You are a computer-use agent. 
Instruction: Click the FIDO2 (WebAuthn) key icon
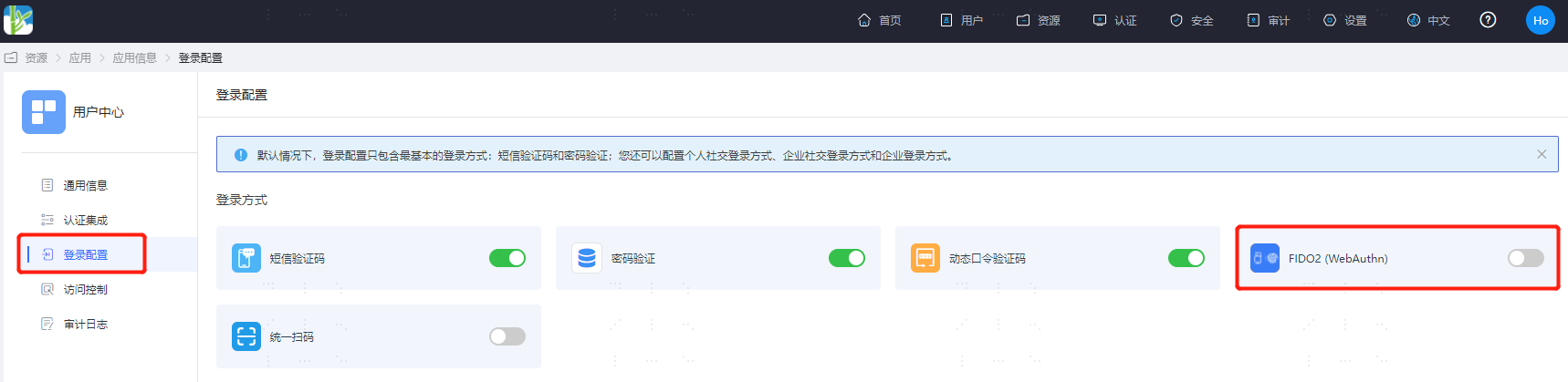1265,258
